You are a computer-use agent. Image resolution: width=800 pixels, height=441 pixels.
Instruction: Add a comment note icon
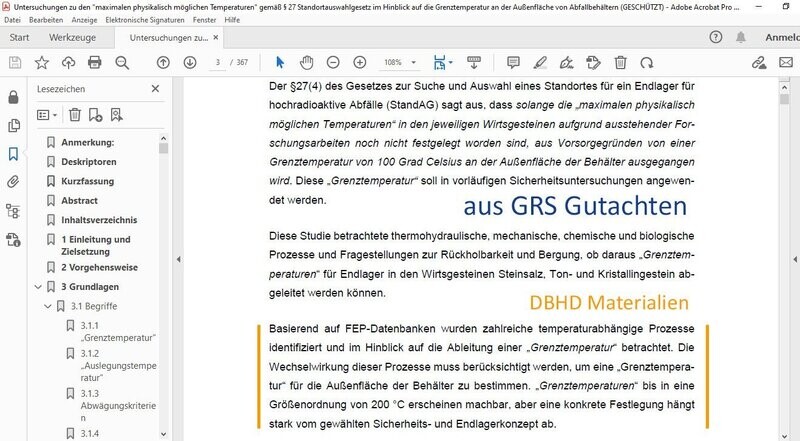513,62
